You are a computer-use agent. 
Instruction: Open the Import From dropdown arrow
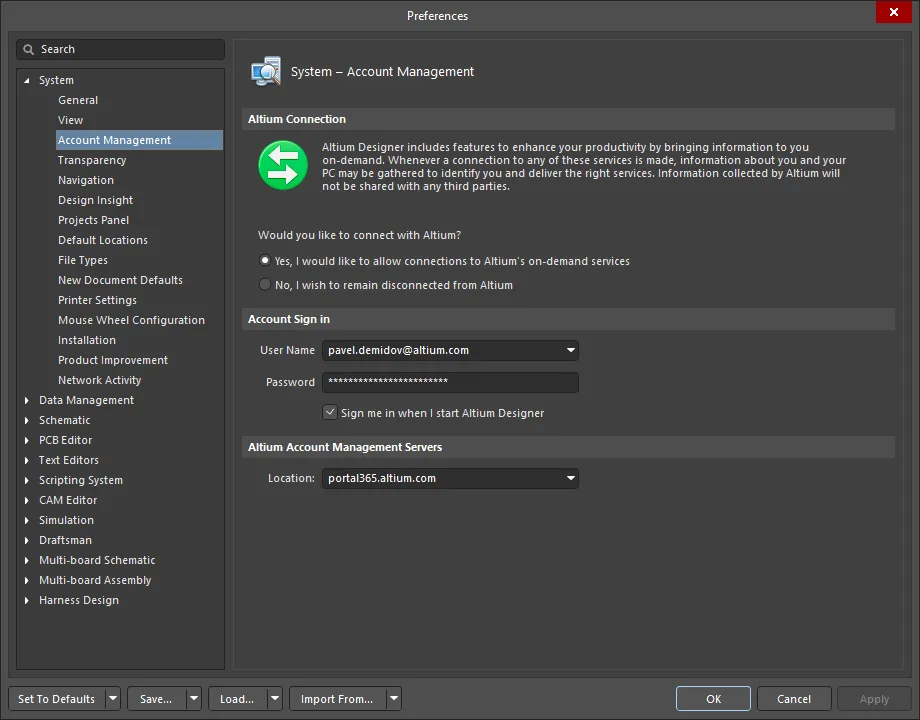(x=394, y=699)
